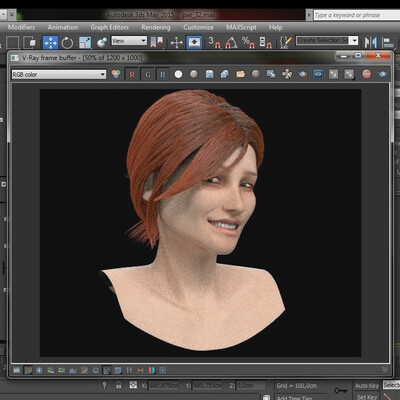Click the keyword search field
Image resolution: width=400 pixels, height=400 pixels.
pyautogui.click(x=357, y=15)
